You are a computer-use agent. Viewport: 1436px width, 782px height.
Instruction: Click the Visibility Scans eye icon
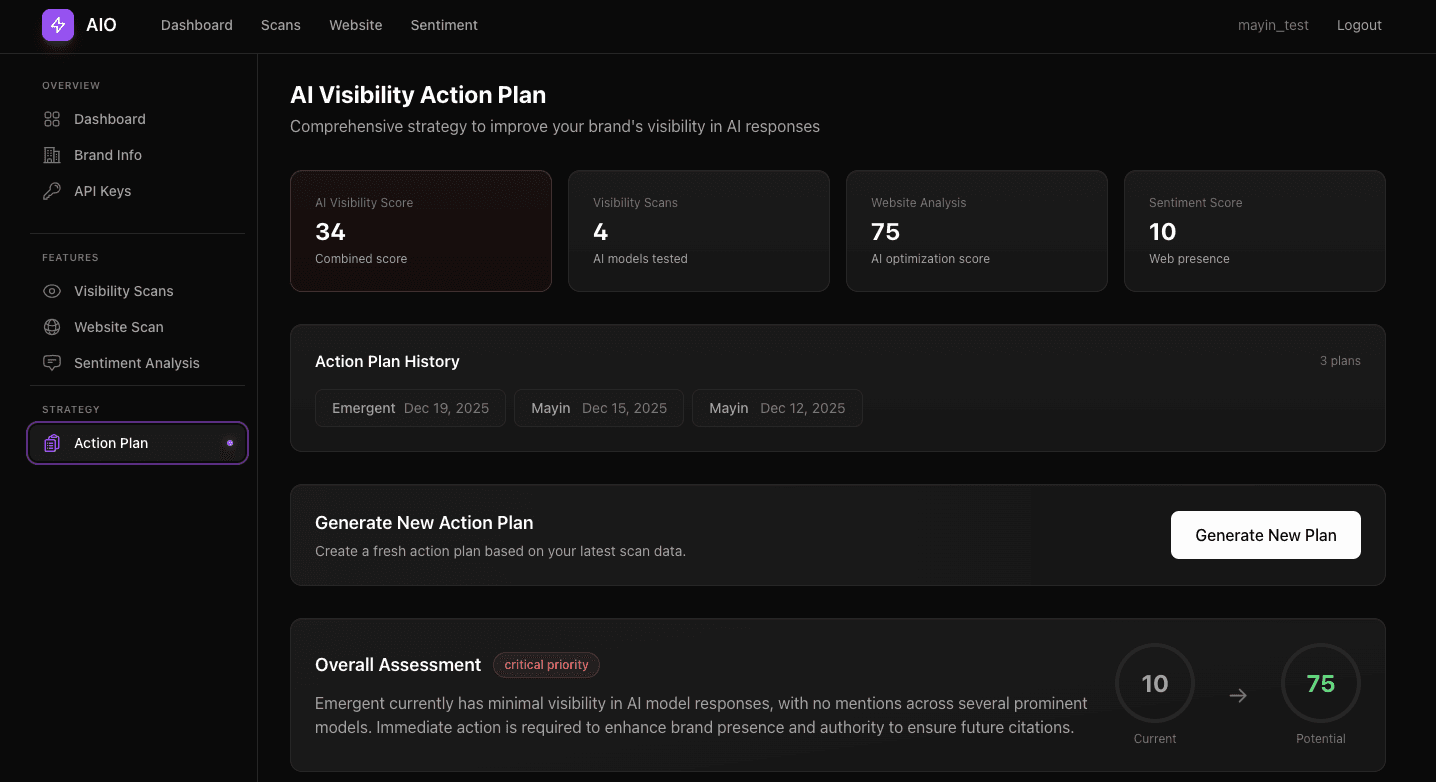(52, 291)
